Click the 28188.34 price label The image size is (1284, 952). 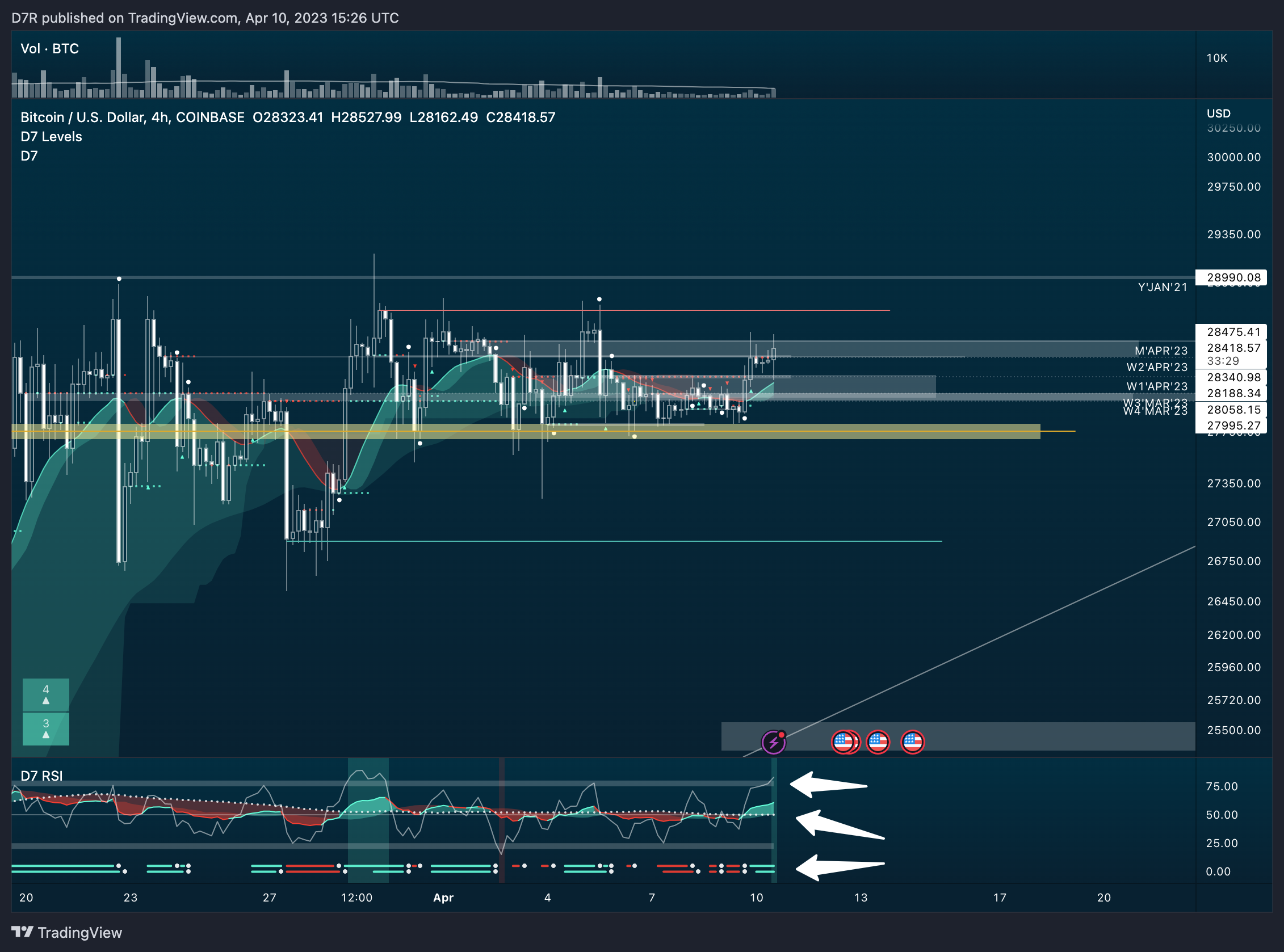click(1231, 394)
